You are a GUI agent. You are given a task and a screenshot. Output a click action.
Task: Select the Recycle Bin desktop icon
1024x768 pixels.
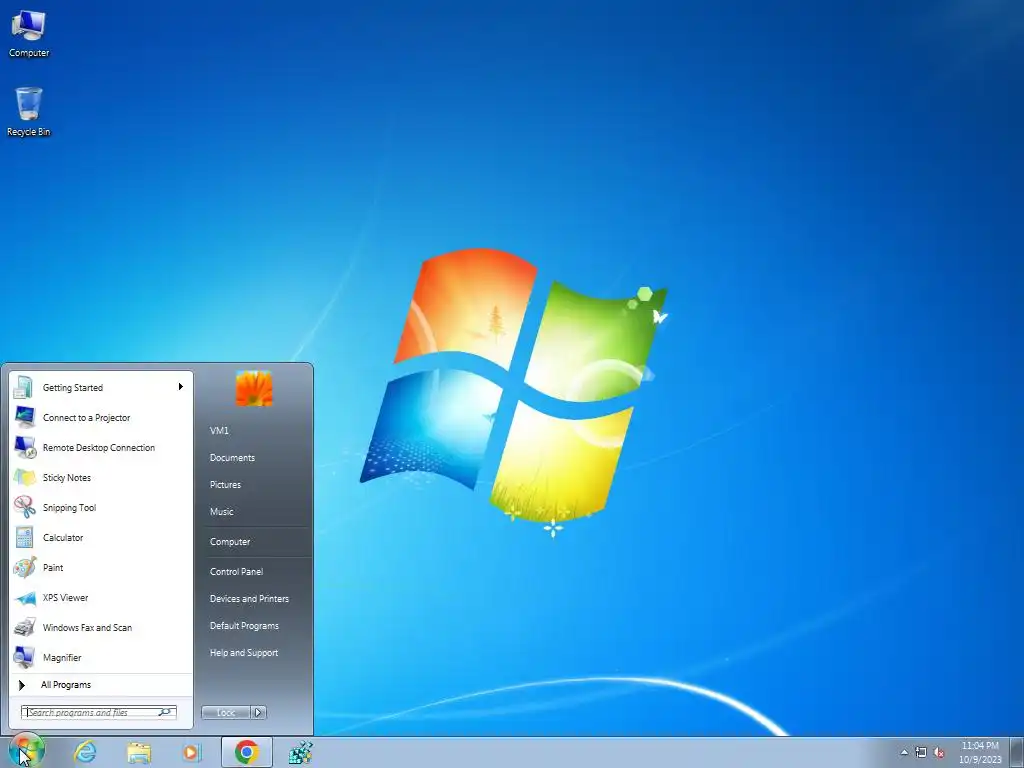coord(29,112)
